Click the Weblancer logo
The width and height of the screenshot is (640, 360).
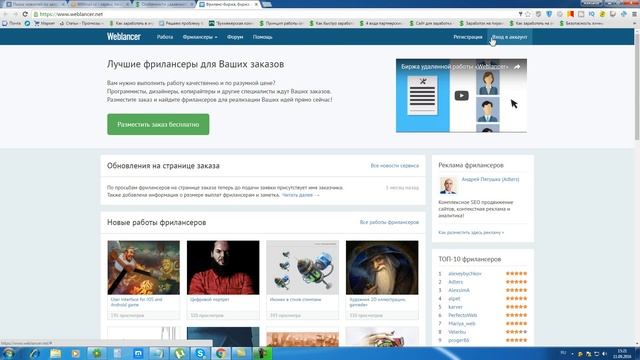tap(124, 37)
